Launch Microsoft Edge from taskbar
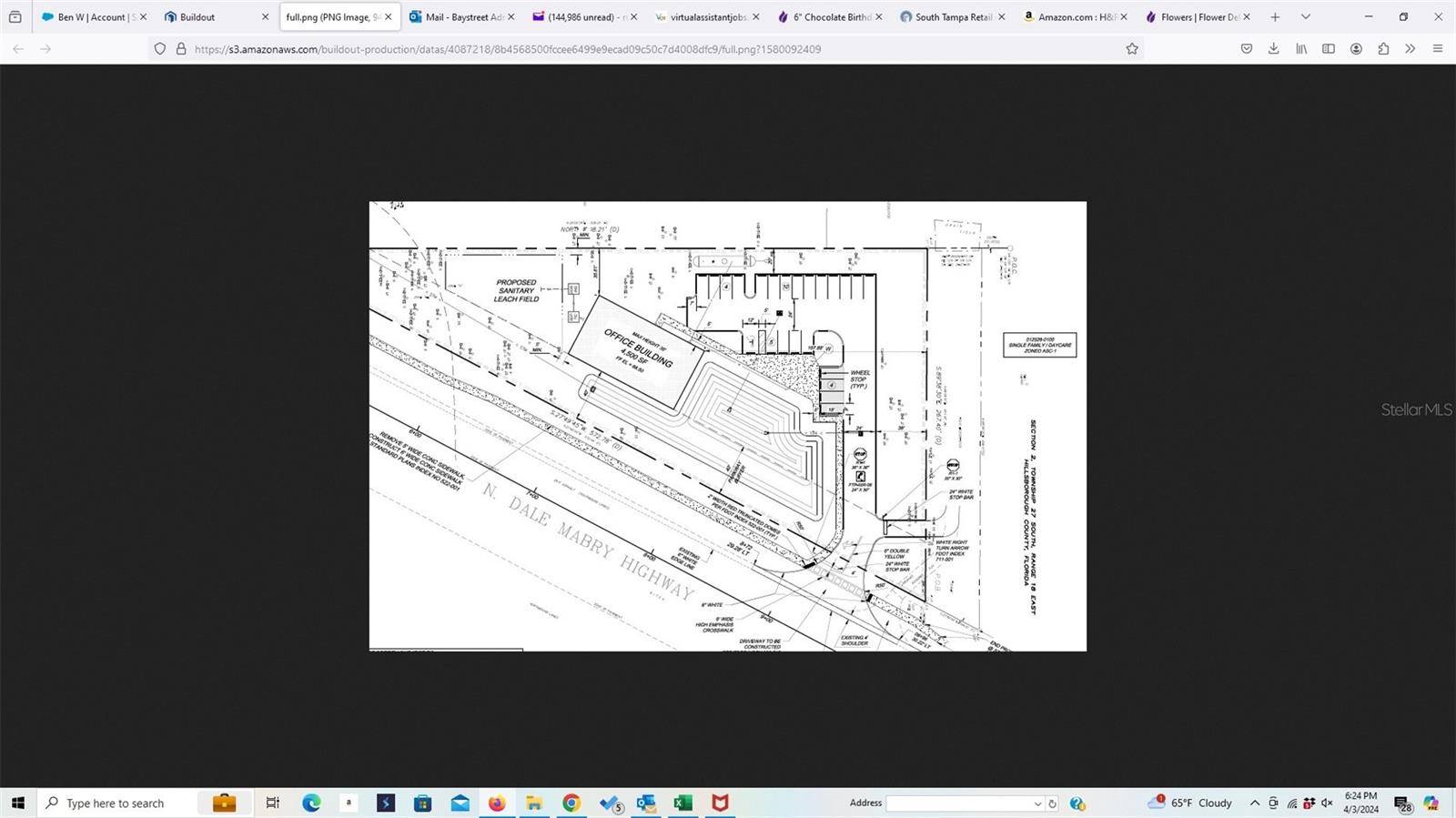1456x818 pixels. 311,803
